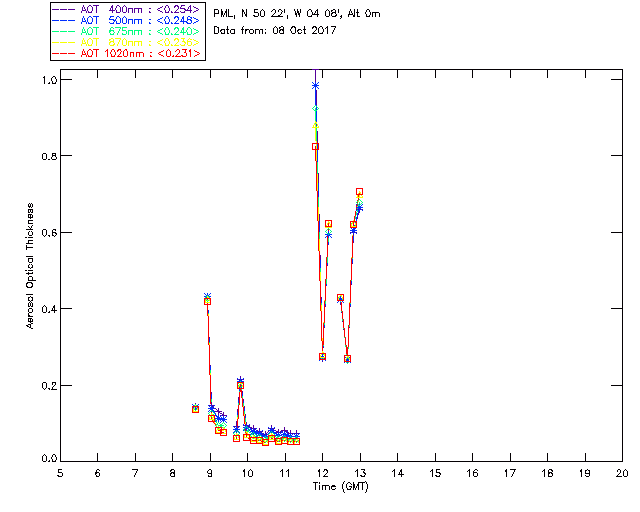The height and width of the screenshot is (512, 640).
Task: Click the 'Data from: 08 Oct 2017' text
Action: pyautogui.click(x=275, y=31)
